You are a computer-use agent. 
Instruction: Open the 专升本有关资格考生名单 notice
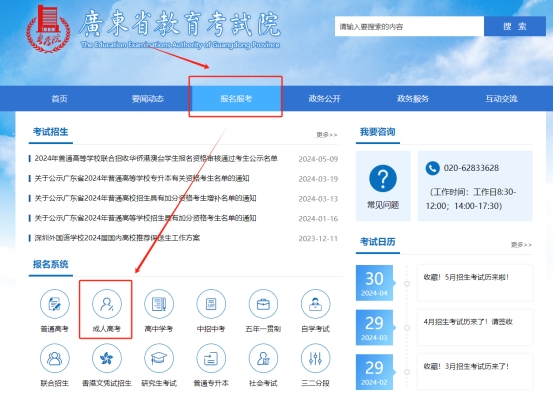pyautogui.click(x=142, y=178)
